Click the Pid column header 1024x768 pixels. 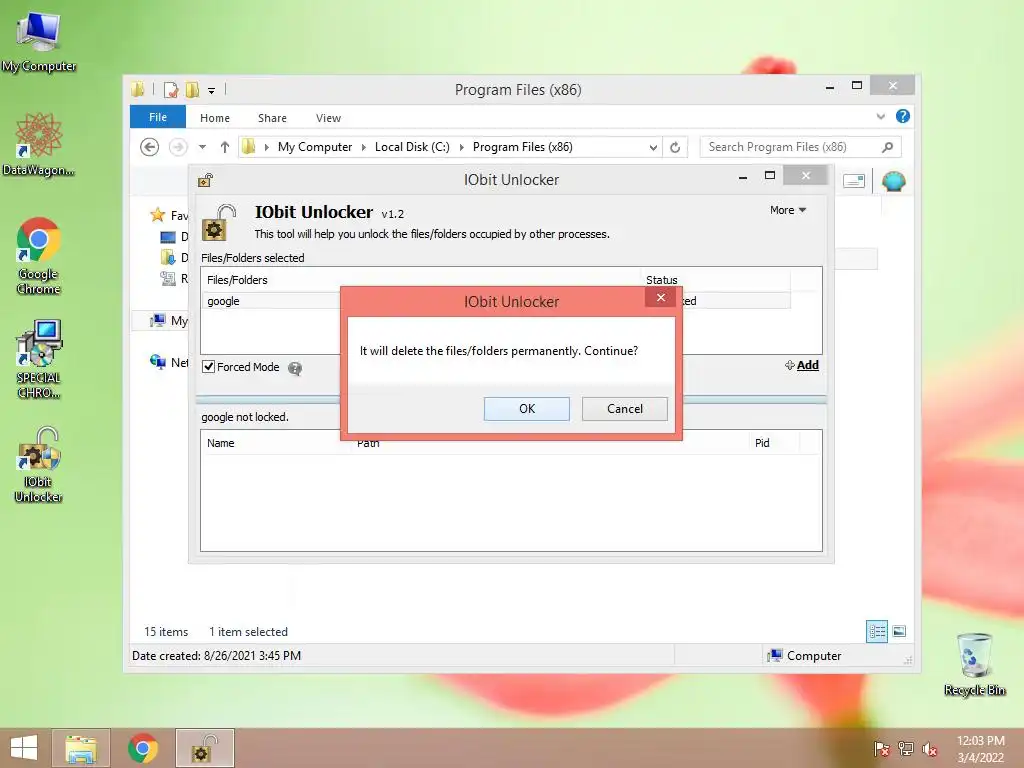click(x=762, y=443)
